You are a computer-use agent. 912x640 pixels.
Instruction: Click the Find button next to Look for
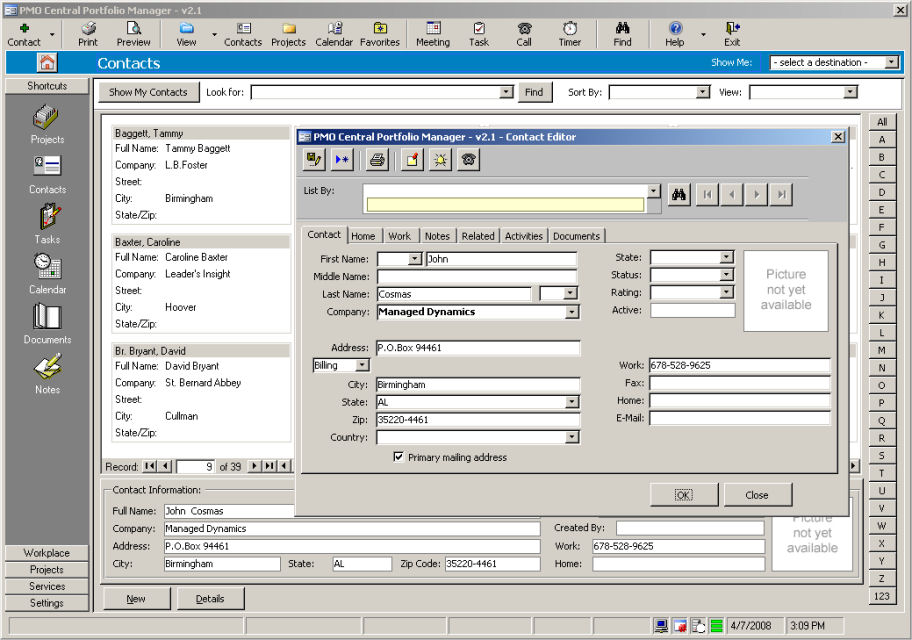(x=534, y=92)
